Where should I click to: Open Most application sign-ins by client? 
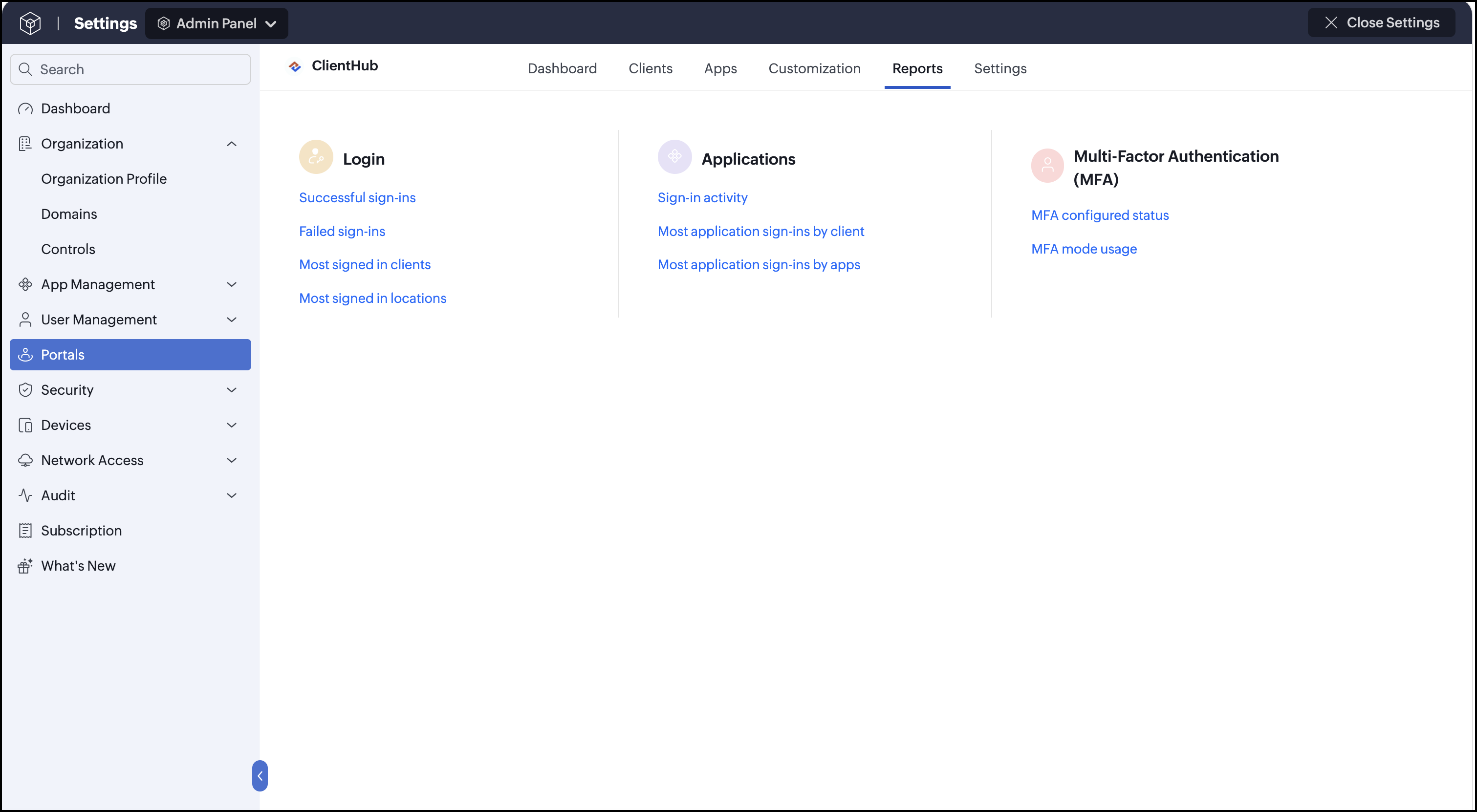761,232
